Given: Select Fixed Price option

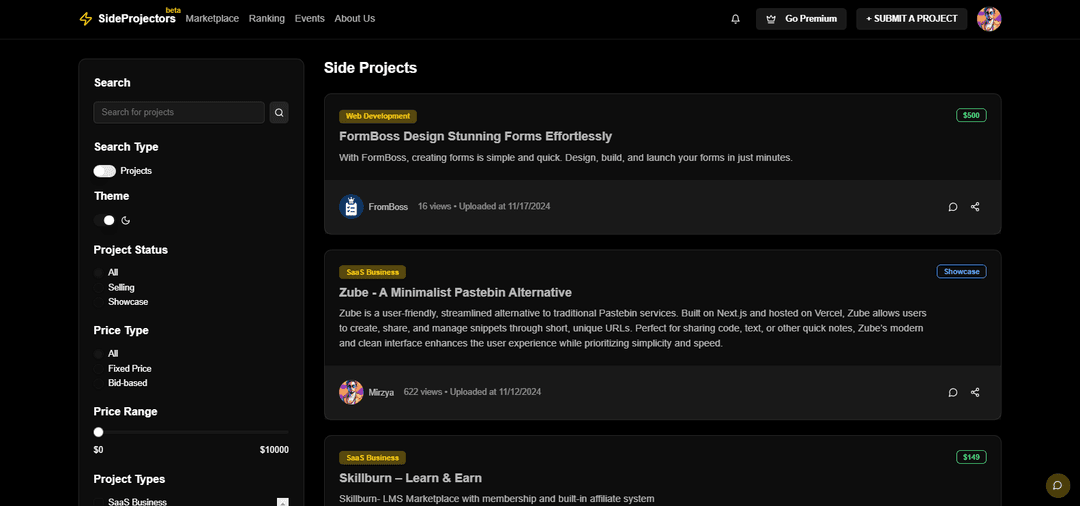Looking at the screenshot, I should (129, 369).
